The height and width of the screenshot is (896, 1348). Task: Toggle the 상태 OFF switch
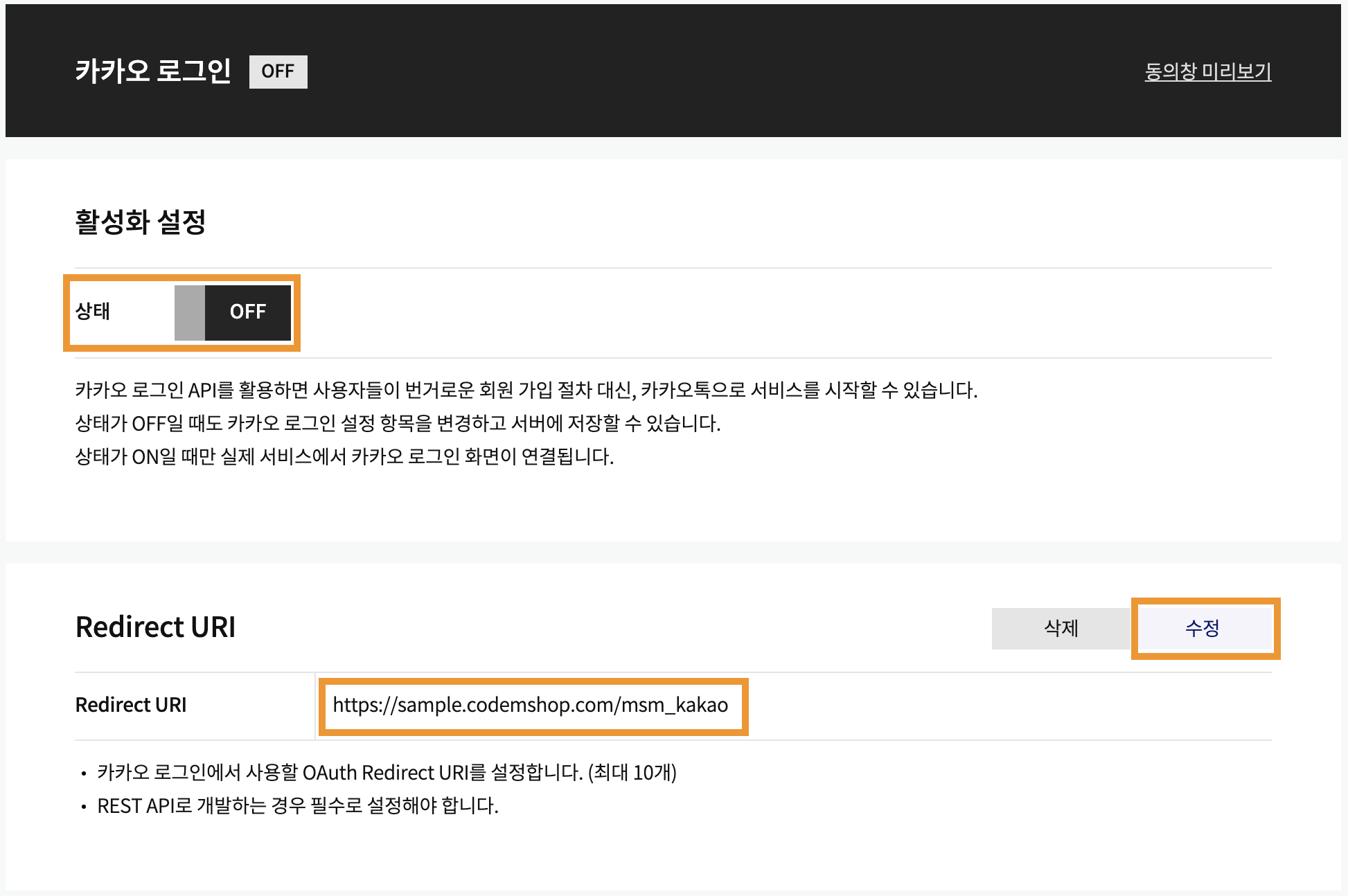click(233, 312)
